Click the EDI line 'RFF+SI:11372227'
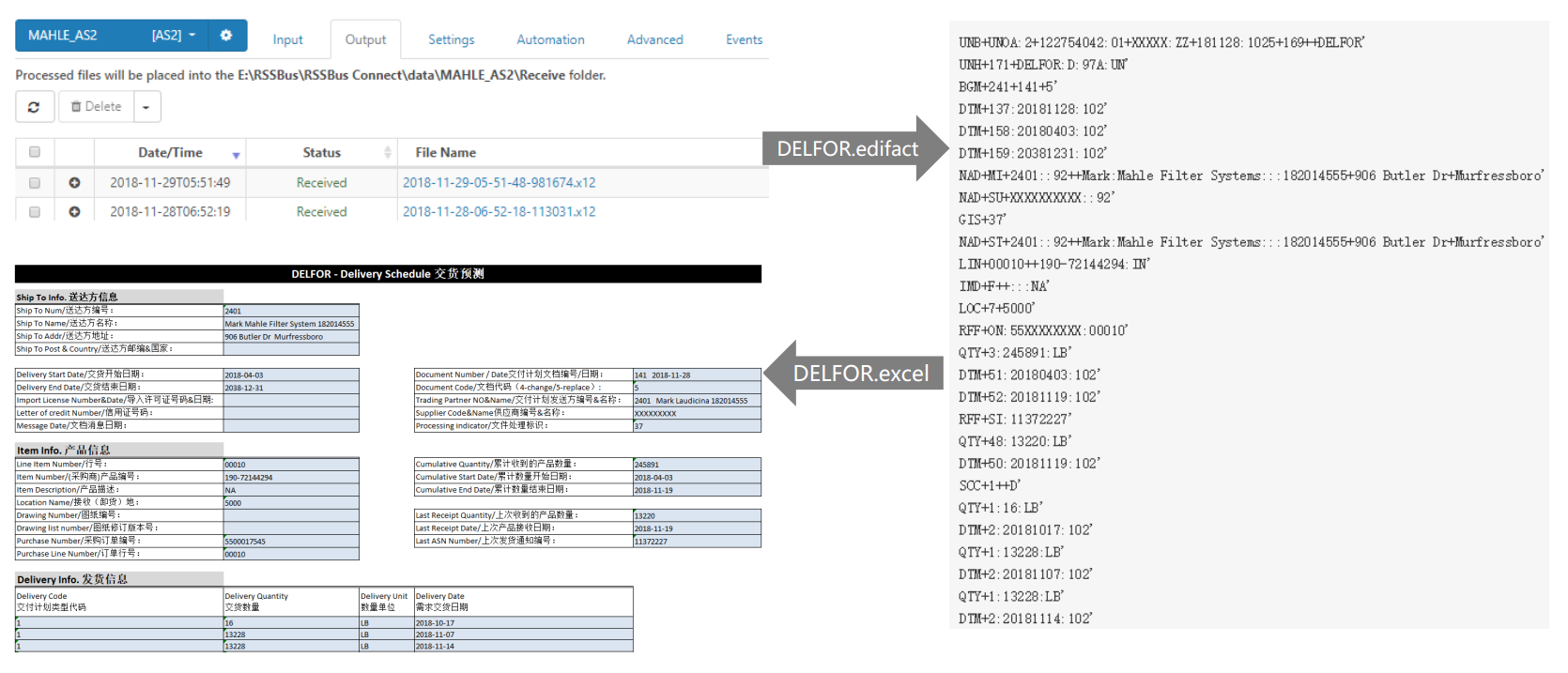Viewport: 1568px width, 673px height. point(1015,420)
